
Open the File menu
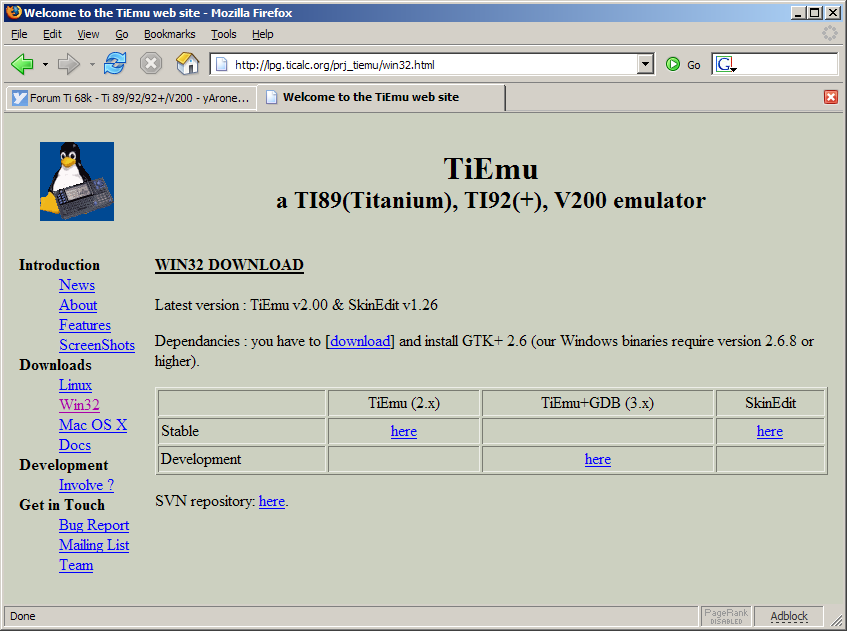click(x=19, y=34)
